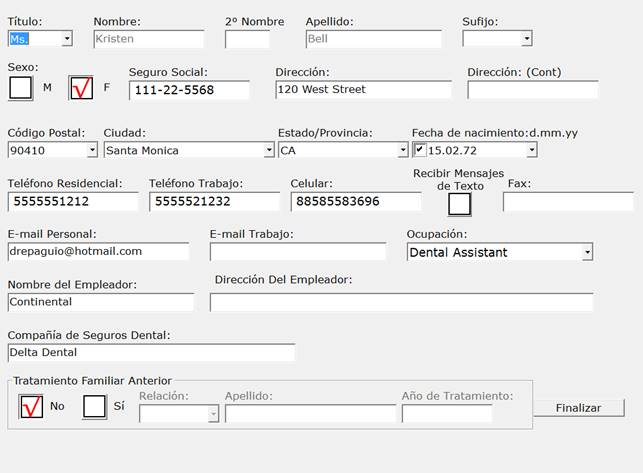Enable Recibir Mensajes de Texto checkbox
The width and height of the screenshot is (643, 473).
(x=459, y=204)
